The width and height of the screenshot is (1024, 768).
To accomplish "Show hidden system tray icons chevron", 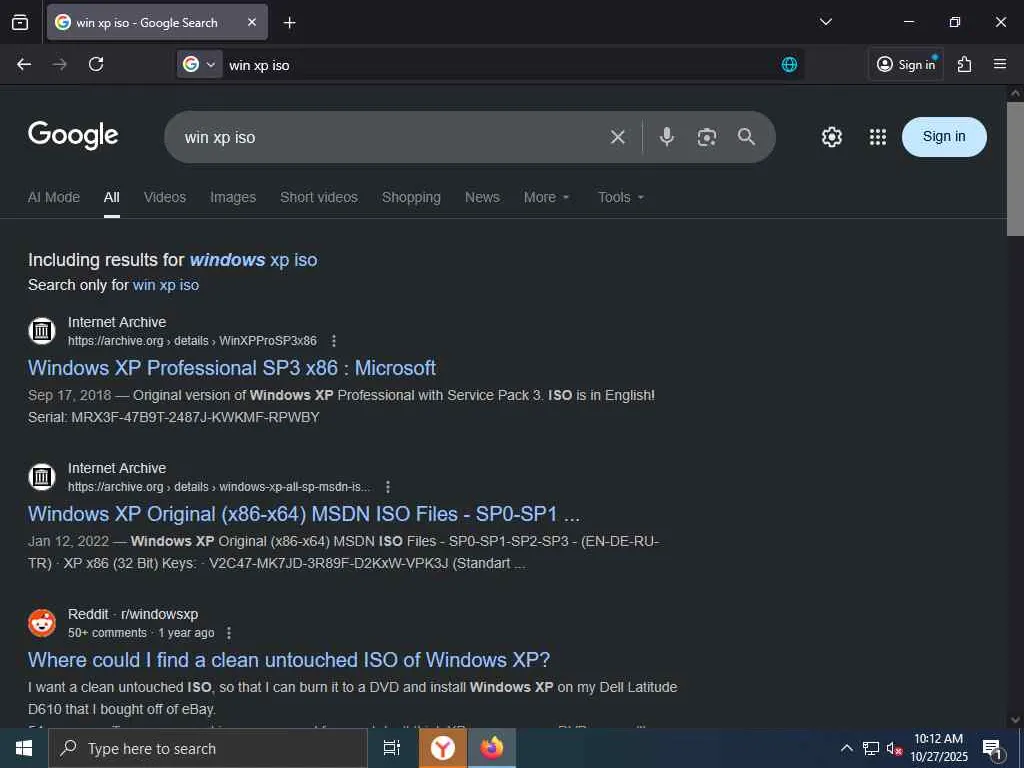I will (x=846, y=748).
